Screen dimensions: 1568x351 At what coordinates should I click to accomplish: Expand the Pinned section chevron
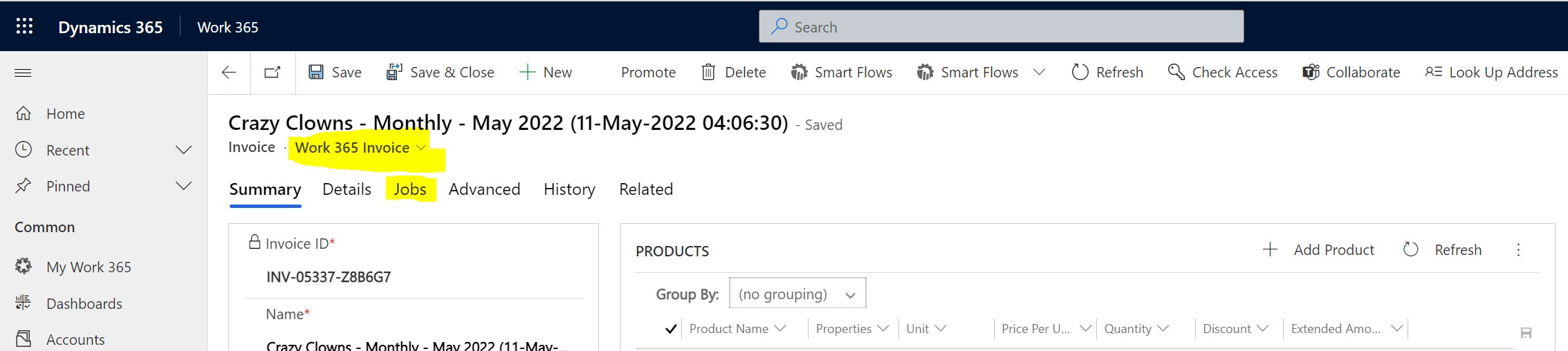pyautogui.click(x=183, y=186)
